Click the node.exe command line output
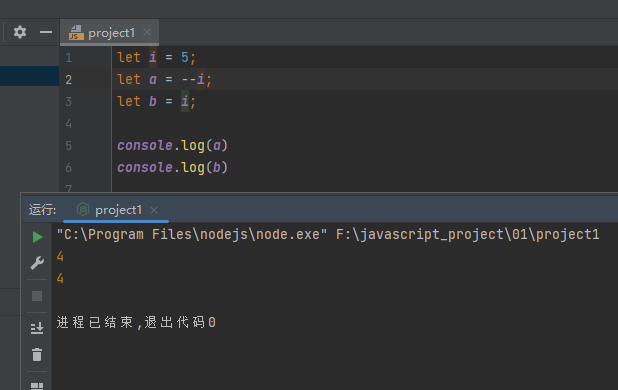This screenshot has height=390, width=618. tap(328, 235)
